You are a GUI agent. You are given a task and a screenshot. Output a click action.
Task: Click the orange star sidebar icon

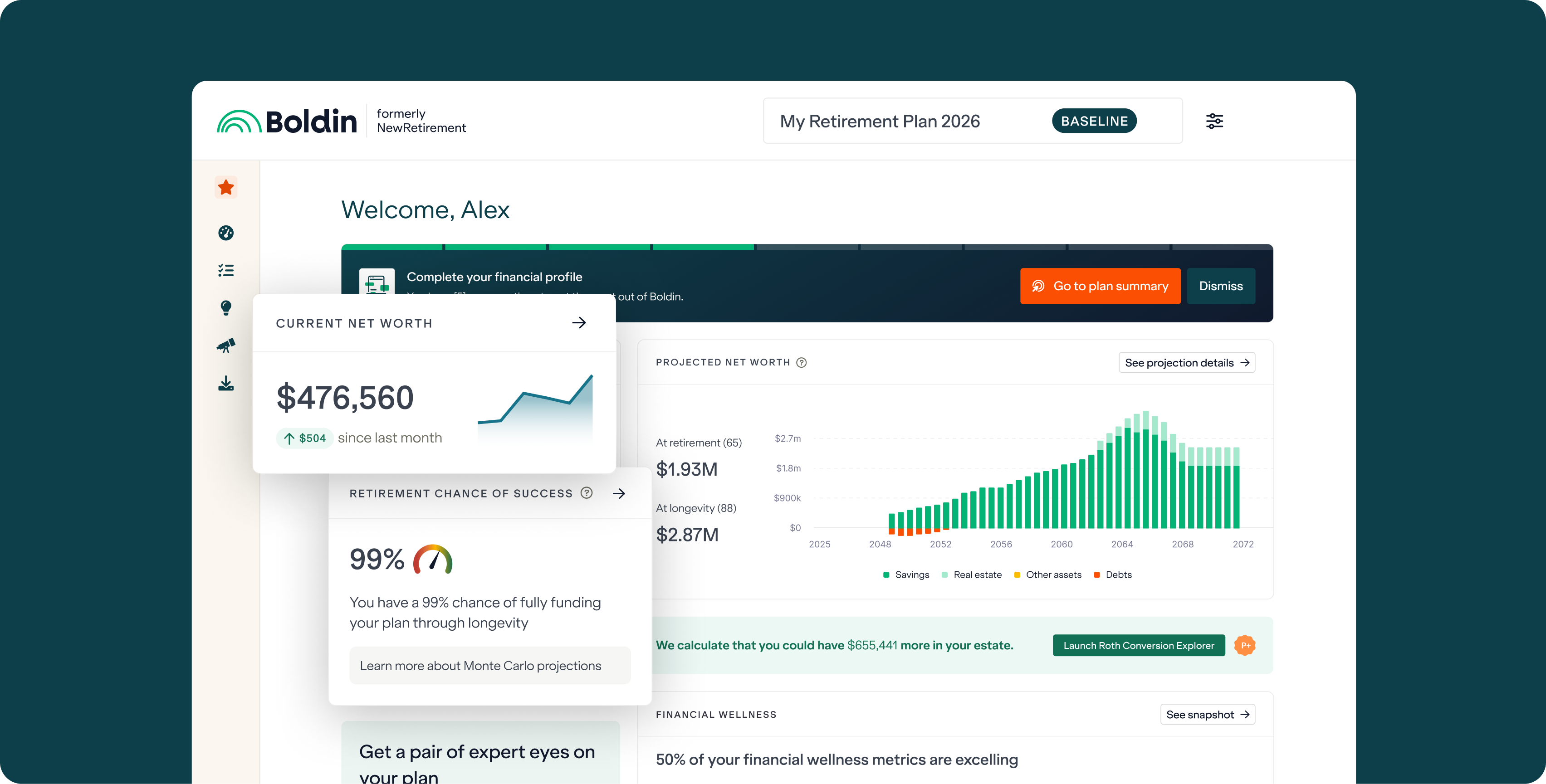(x=225, y=188)
